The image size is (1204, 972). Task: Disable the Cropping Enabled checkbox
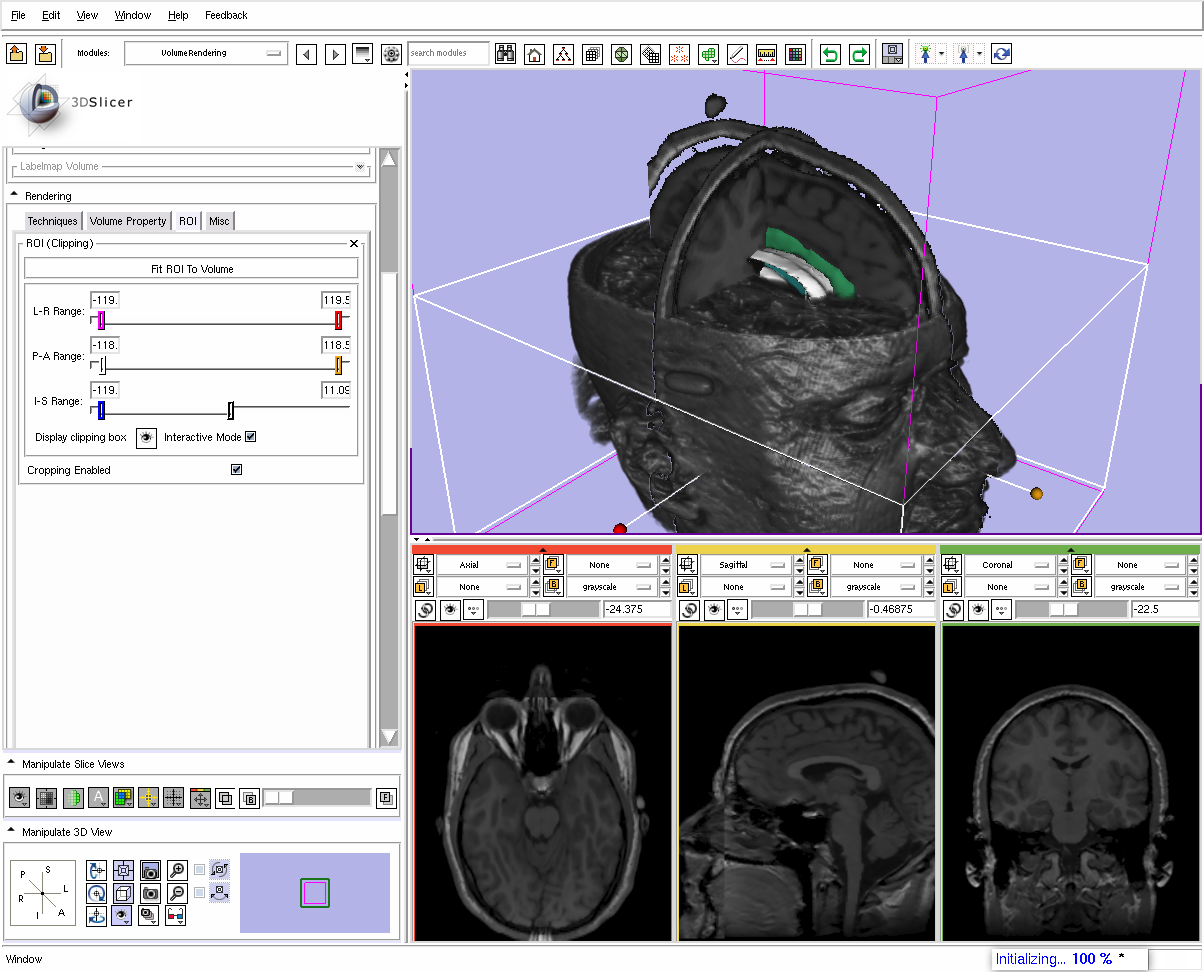237,470
